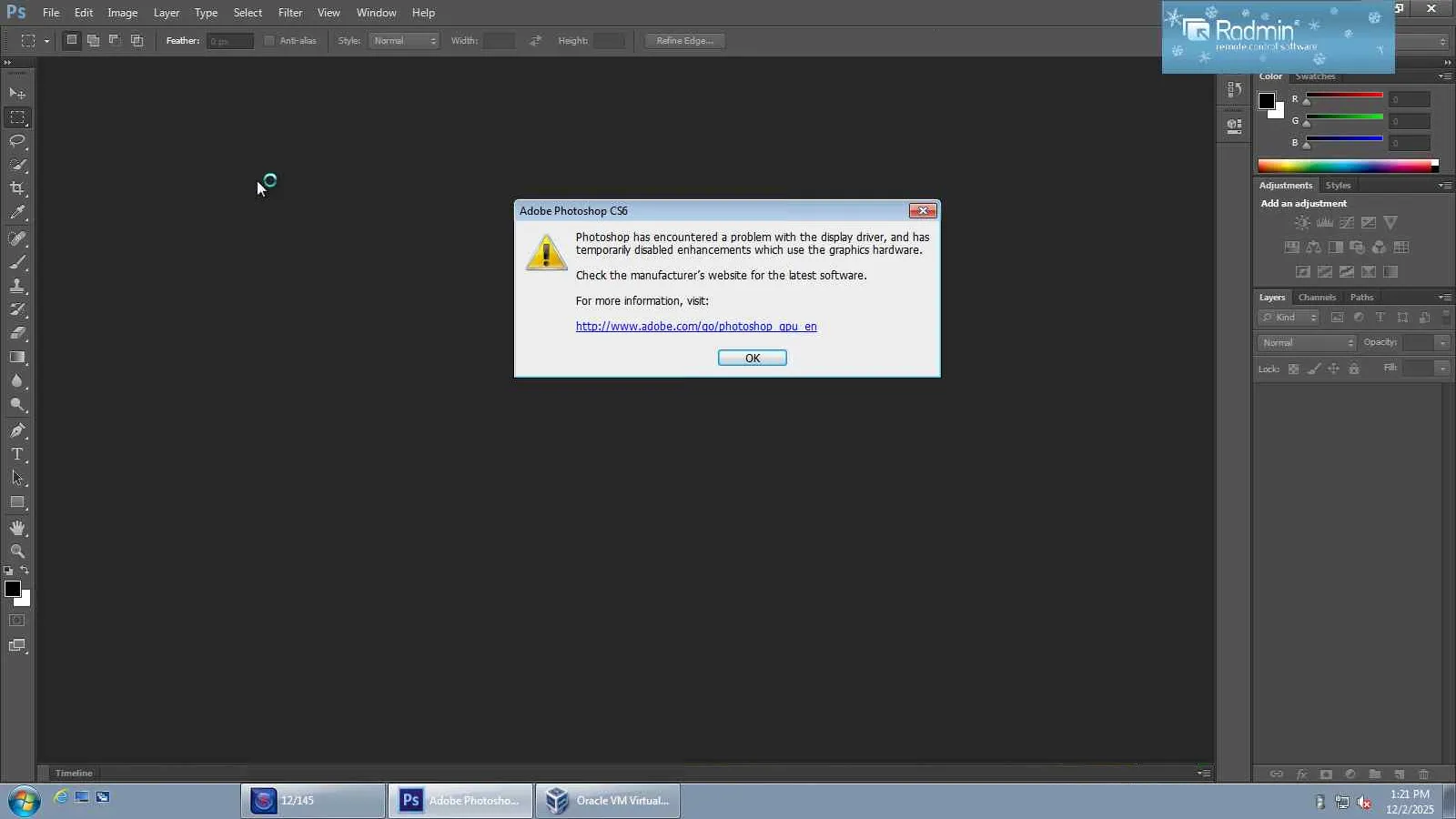Screen dimensions: 1456x819
Task: Pick a color from the spectrum ramp
Action: pos(1345,166)
